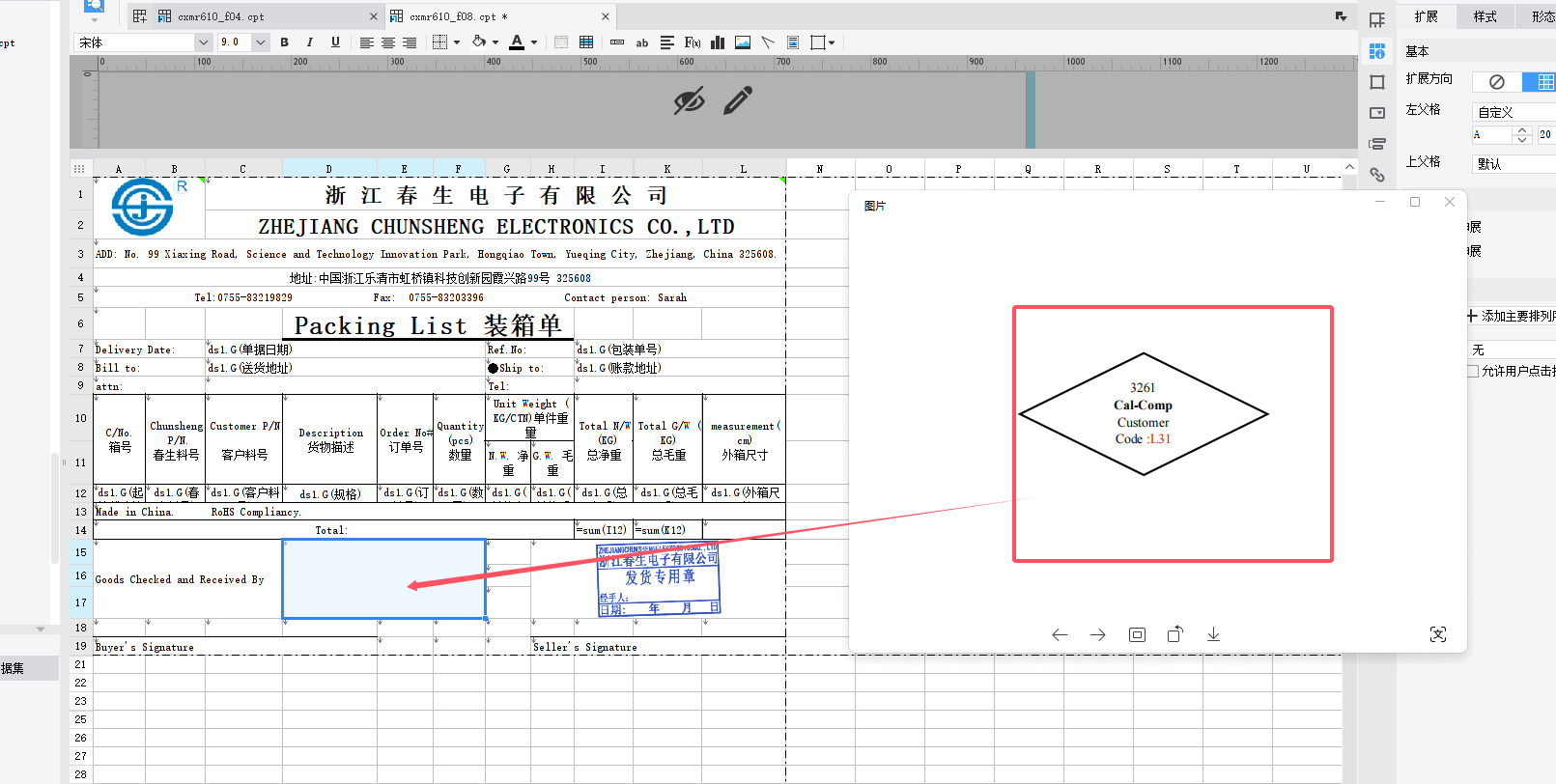
Task: Select the no-expansion direction option
Action: 1497,82
